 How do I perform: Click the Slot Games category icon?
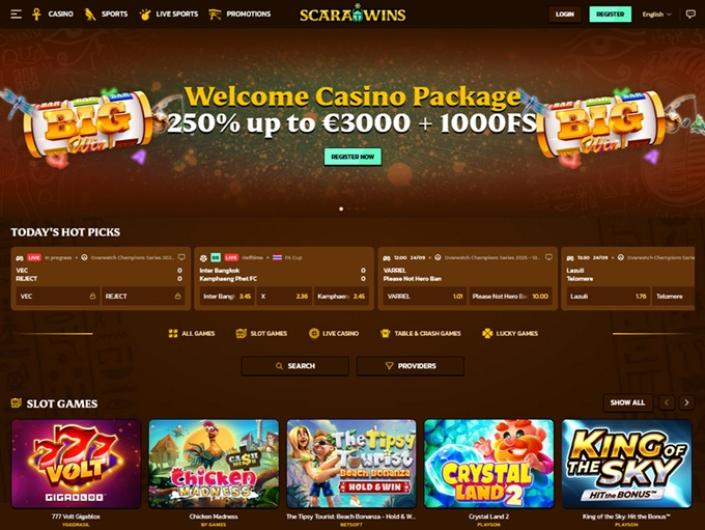click(241, 333)
